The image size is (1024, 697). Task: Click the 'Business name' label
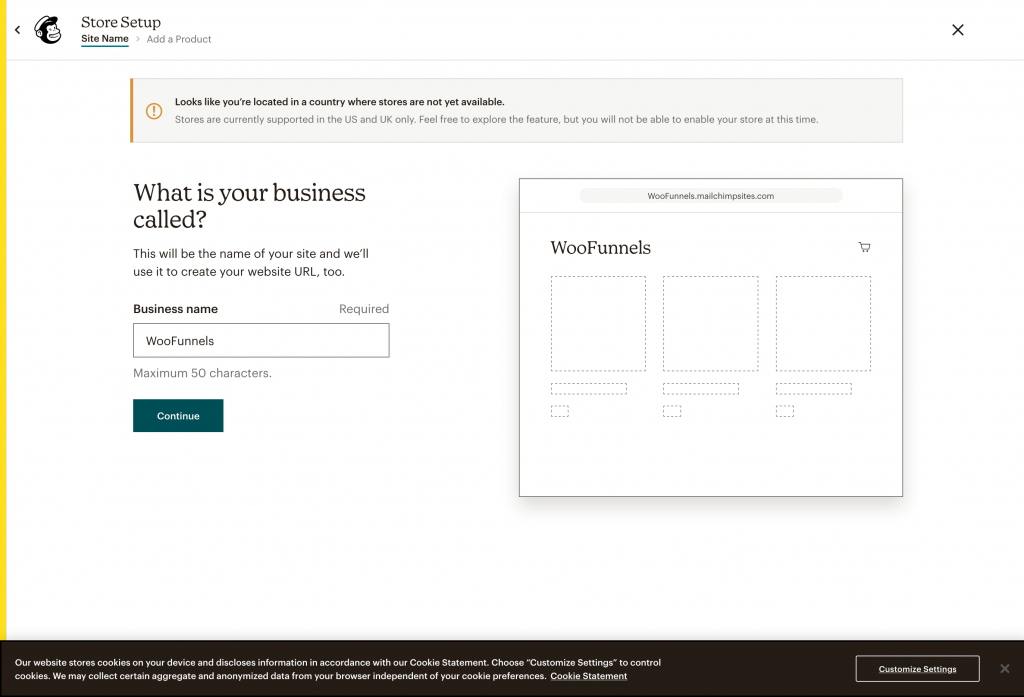point(176,309)
